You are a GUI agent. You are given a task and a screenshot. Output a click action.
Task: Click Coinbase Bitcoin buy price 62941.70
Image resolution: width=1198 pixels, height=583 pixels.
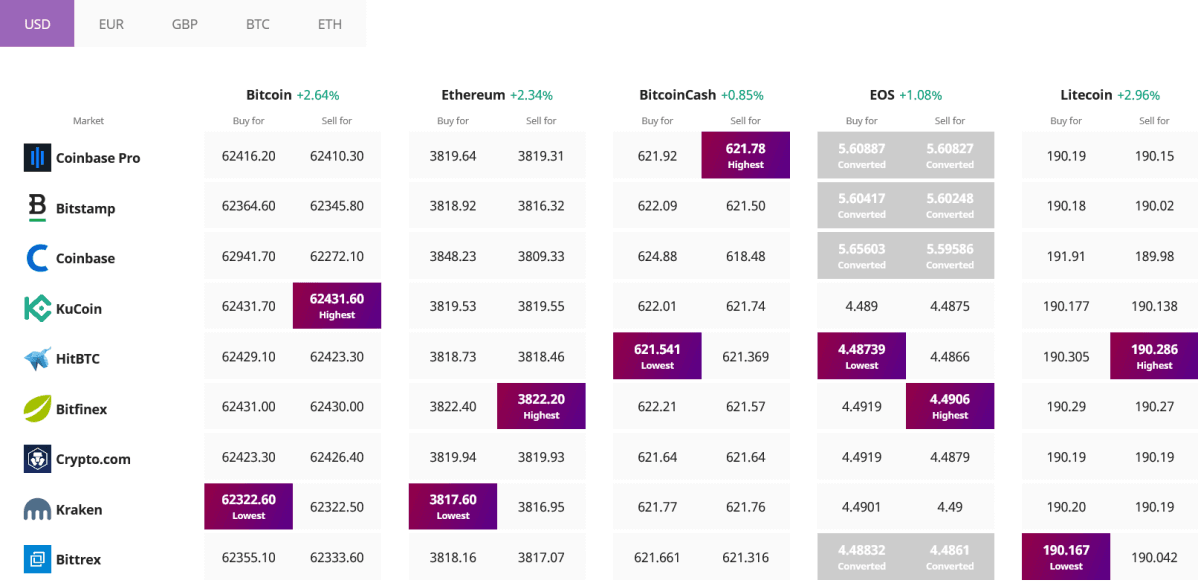point(248,257)
